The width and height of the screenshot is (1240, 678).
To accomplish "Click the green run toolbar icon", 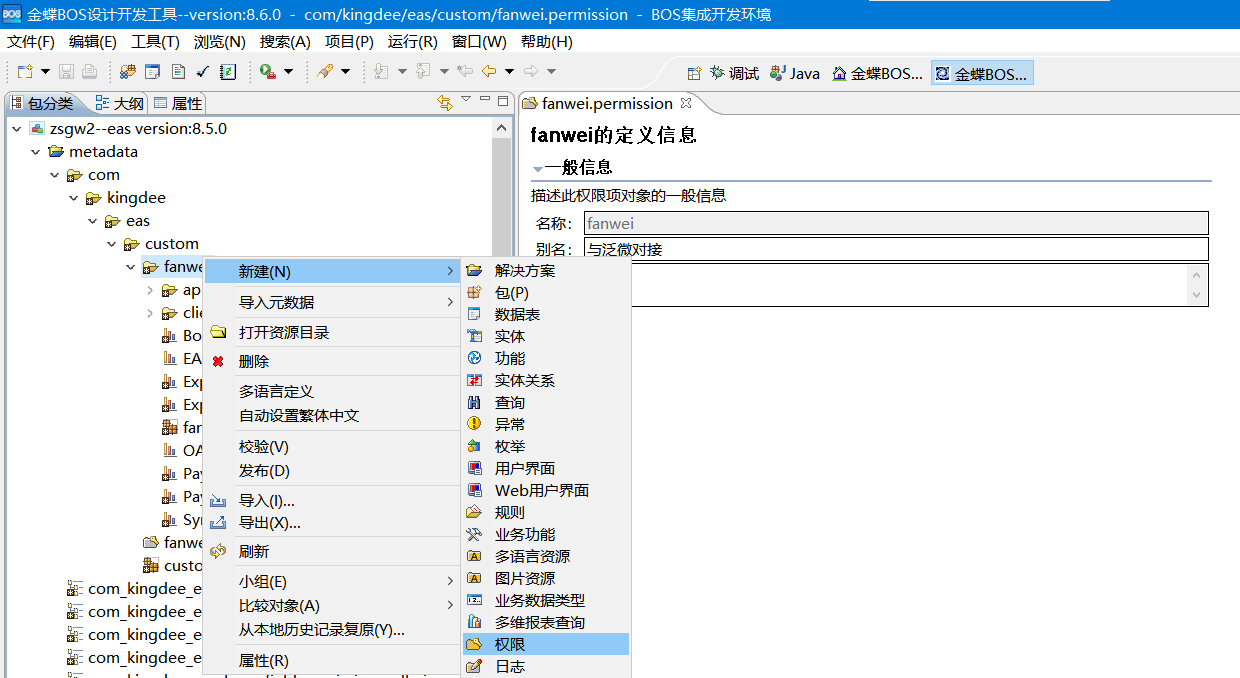I will pyautogui.click(x=268, y=71).
